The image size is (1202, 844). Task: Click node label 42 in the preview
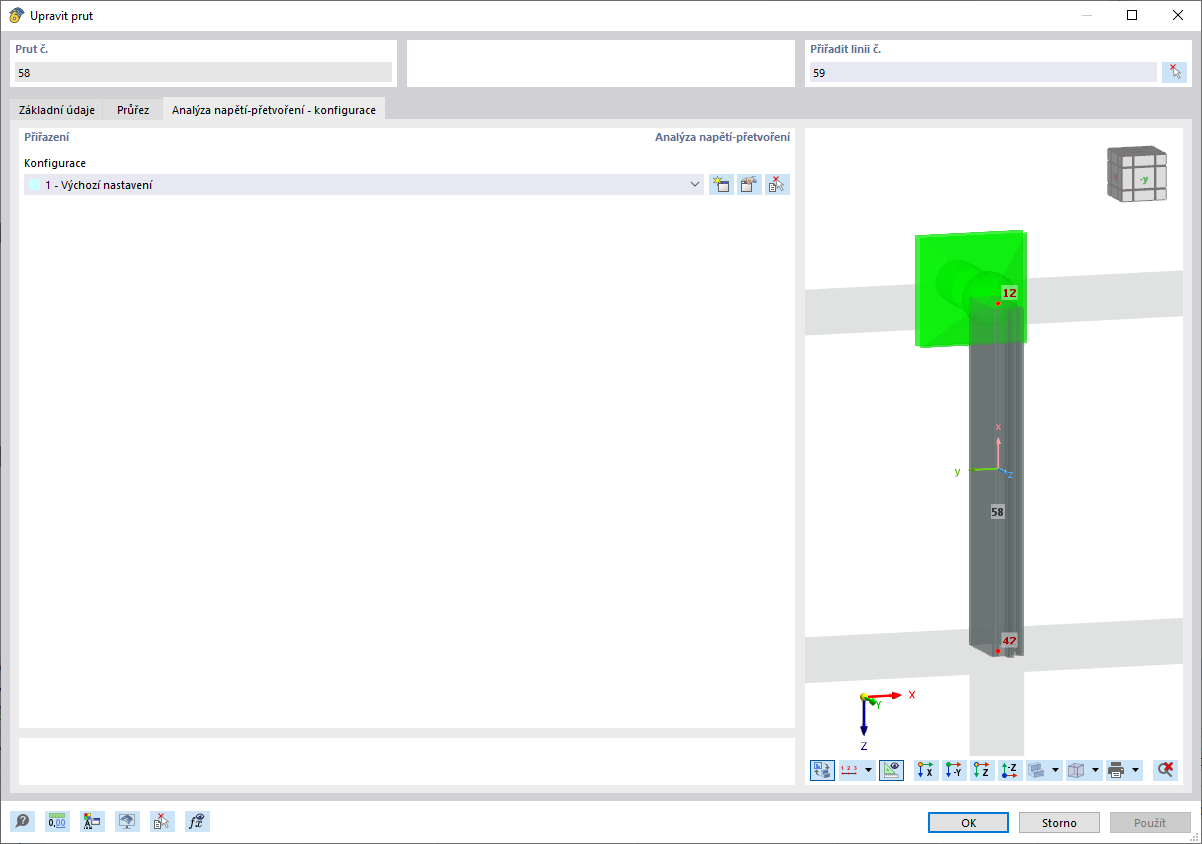point(1009,641)
